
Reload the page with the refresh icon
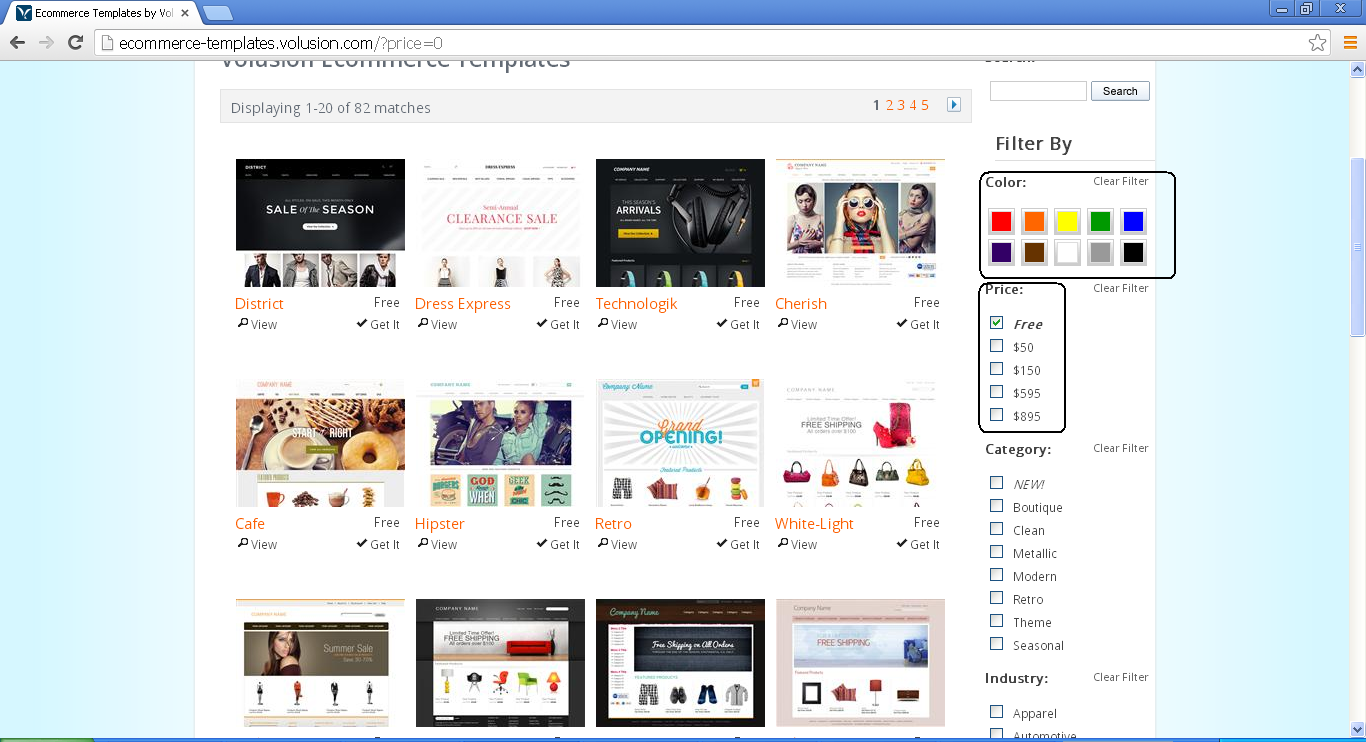75,42
